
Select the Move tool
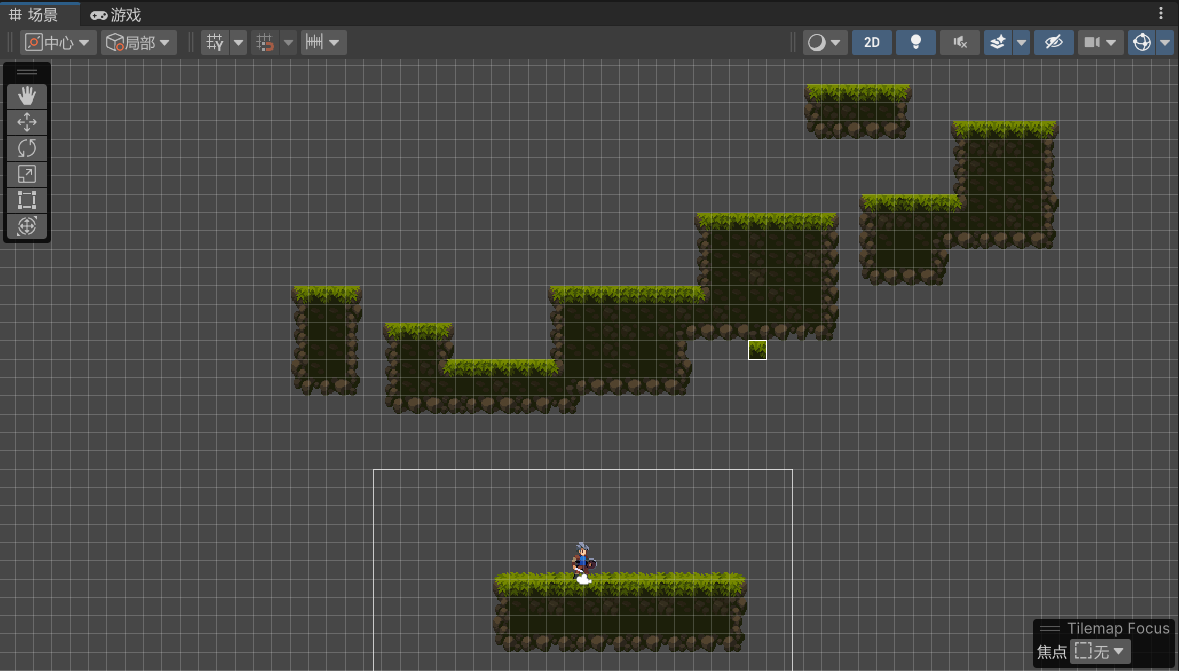pos(27,122)
